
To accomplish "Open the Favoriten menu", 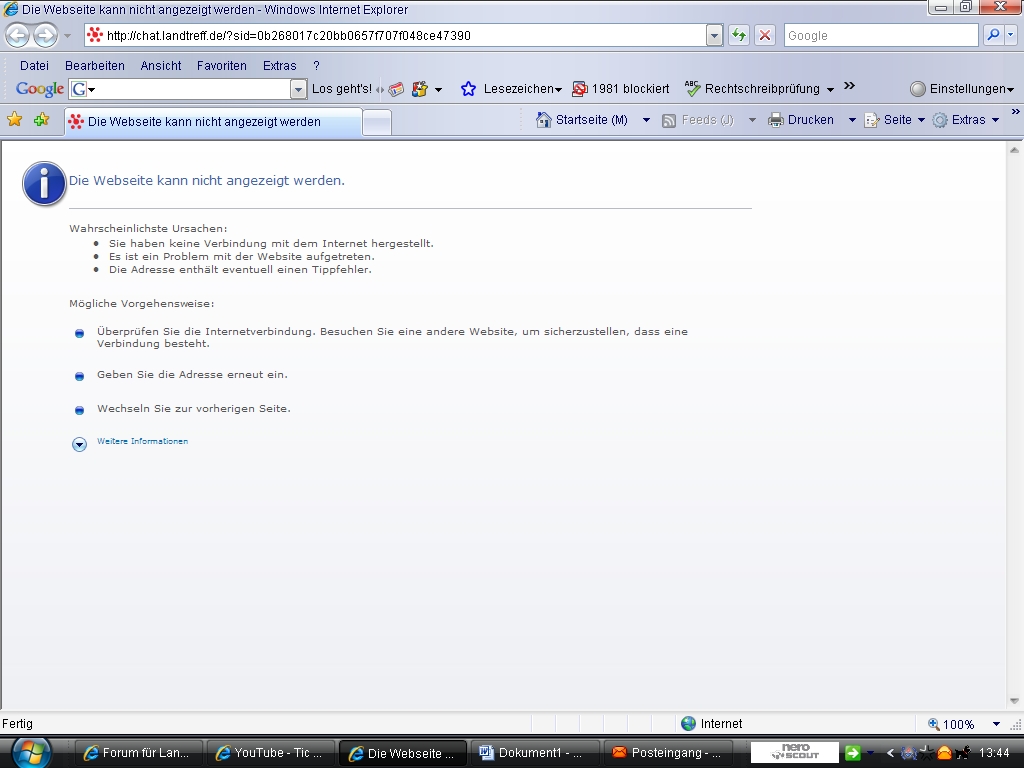I will (x=221, y=66).
